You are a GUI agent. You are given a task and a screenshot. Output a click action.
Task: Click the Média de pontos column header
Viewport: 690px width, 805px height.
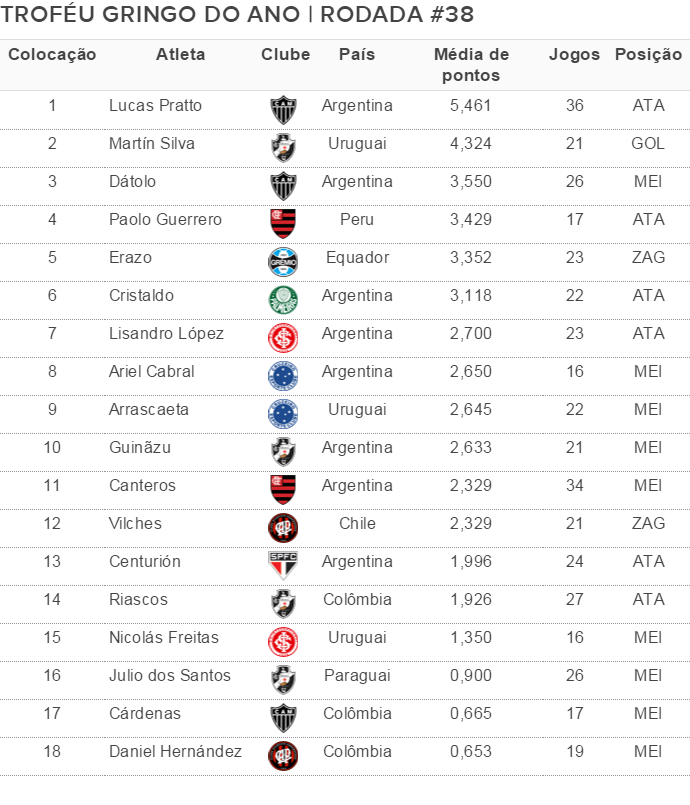(471, 65)
